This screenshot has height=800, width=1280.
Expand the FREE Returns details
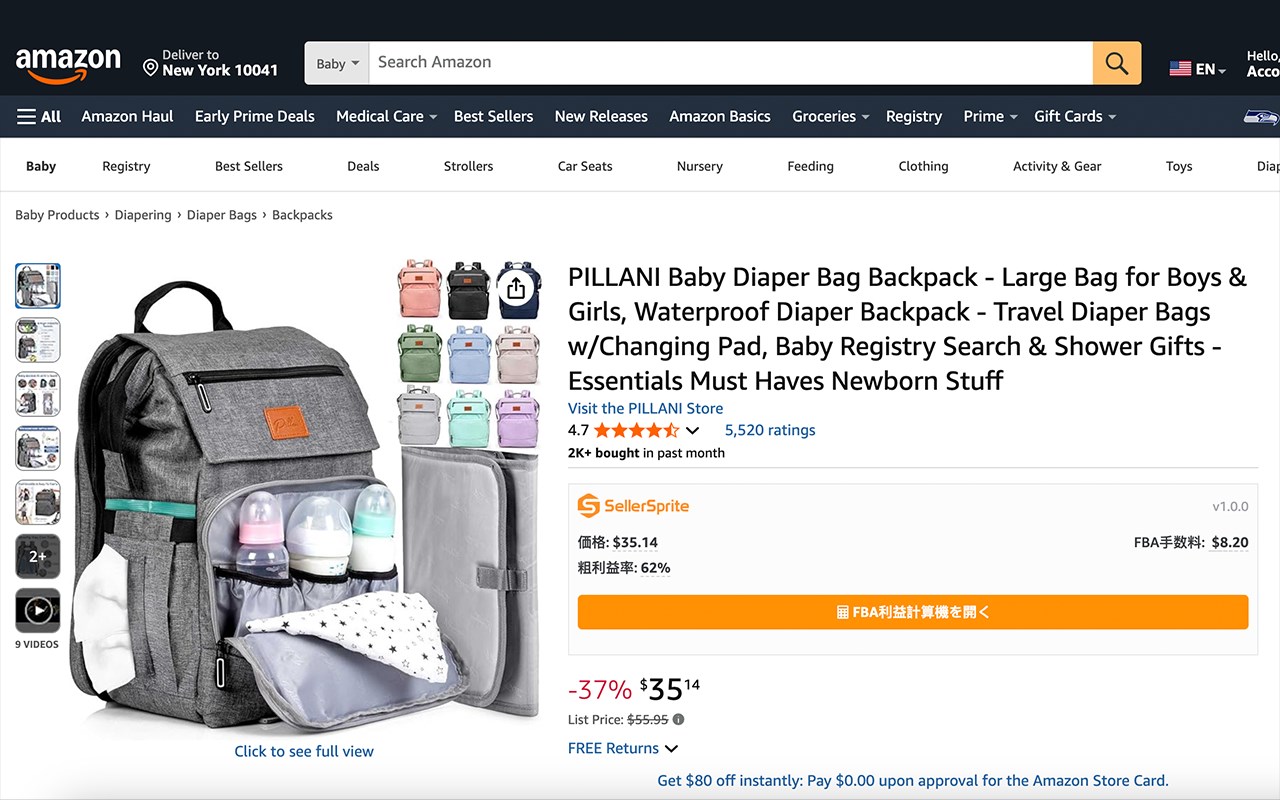click(623, 748)
